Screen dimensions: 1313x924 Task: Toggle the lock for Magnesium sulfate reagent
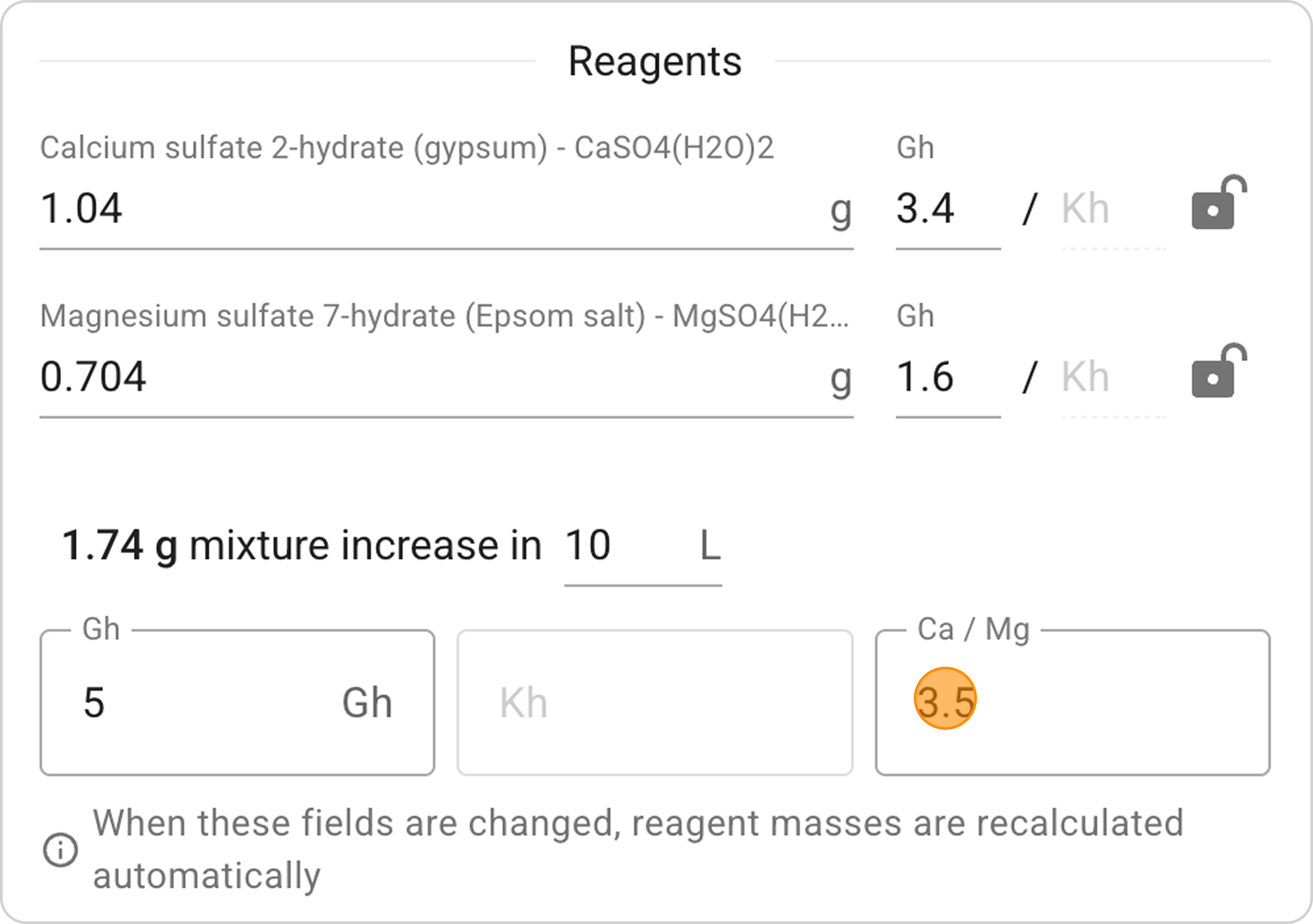pos(1218,371)
